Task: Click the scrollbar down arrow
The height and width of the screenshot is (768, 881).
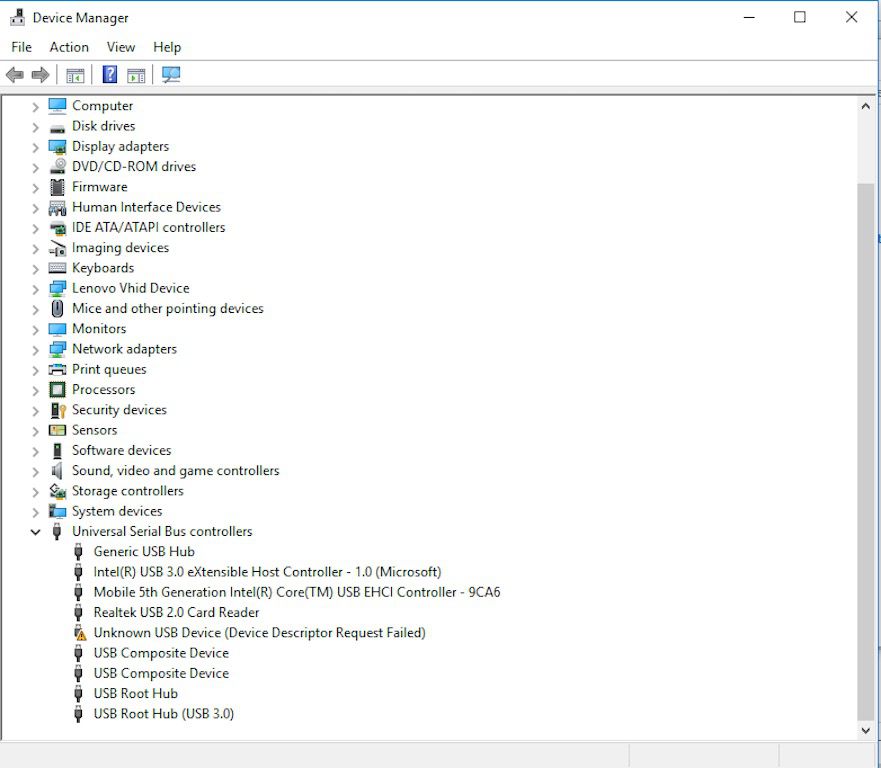Action: [865, 730]
